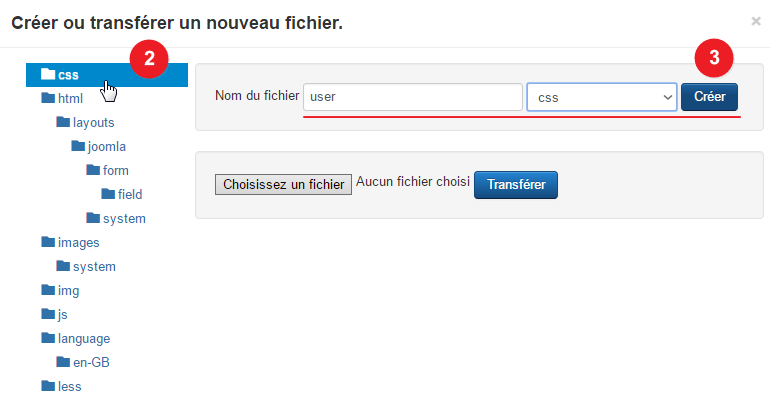Open the file type css dropdown
The width and height of the screenshot is (775, 404).
[x=602, y=97]
